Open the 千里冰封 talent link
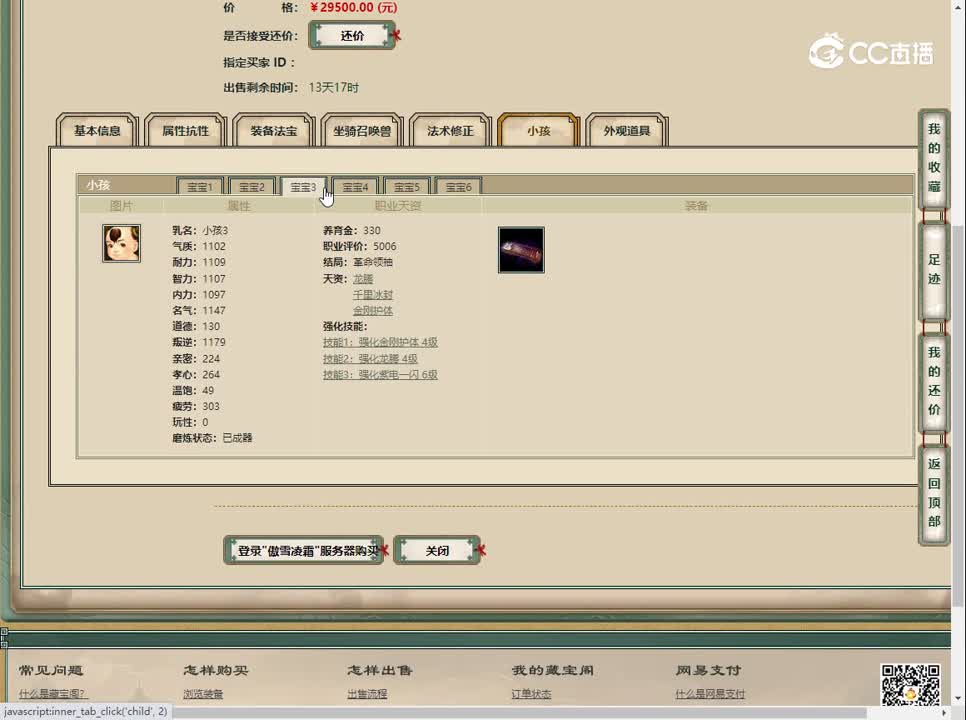 (x=373, y=295)
